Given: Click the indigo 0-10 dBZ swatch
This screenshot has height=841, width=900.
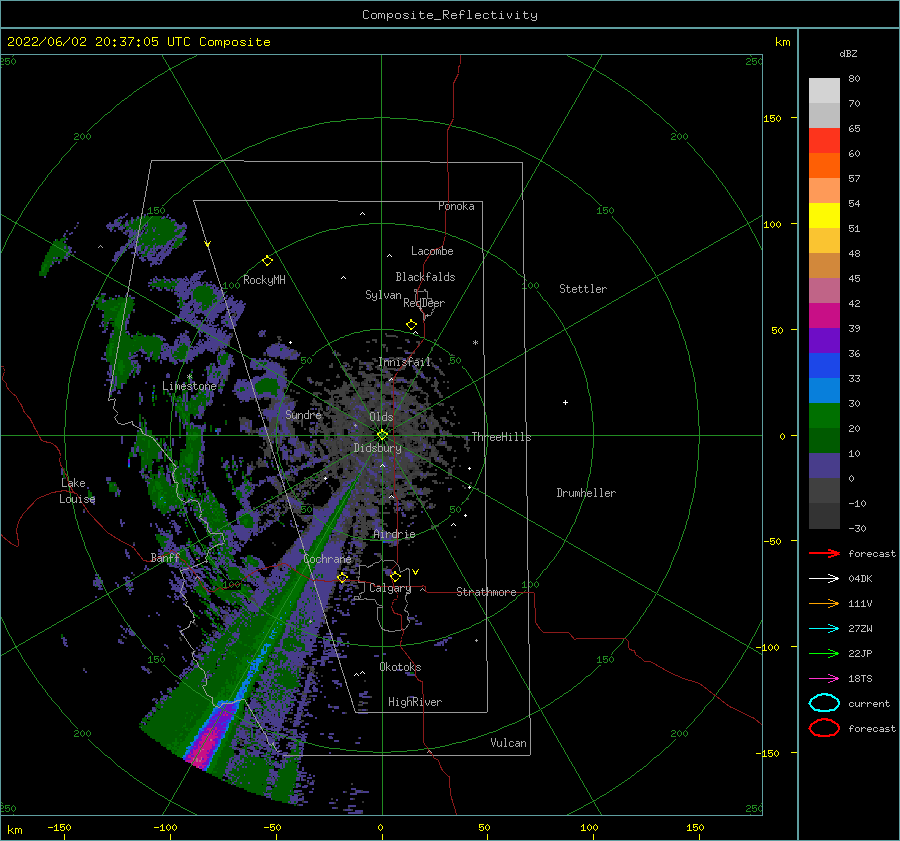Looking at the screenshot, I should 824,466.
